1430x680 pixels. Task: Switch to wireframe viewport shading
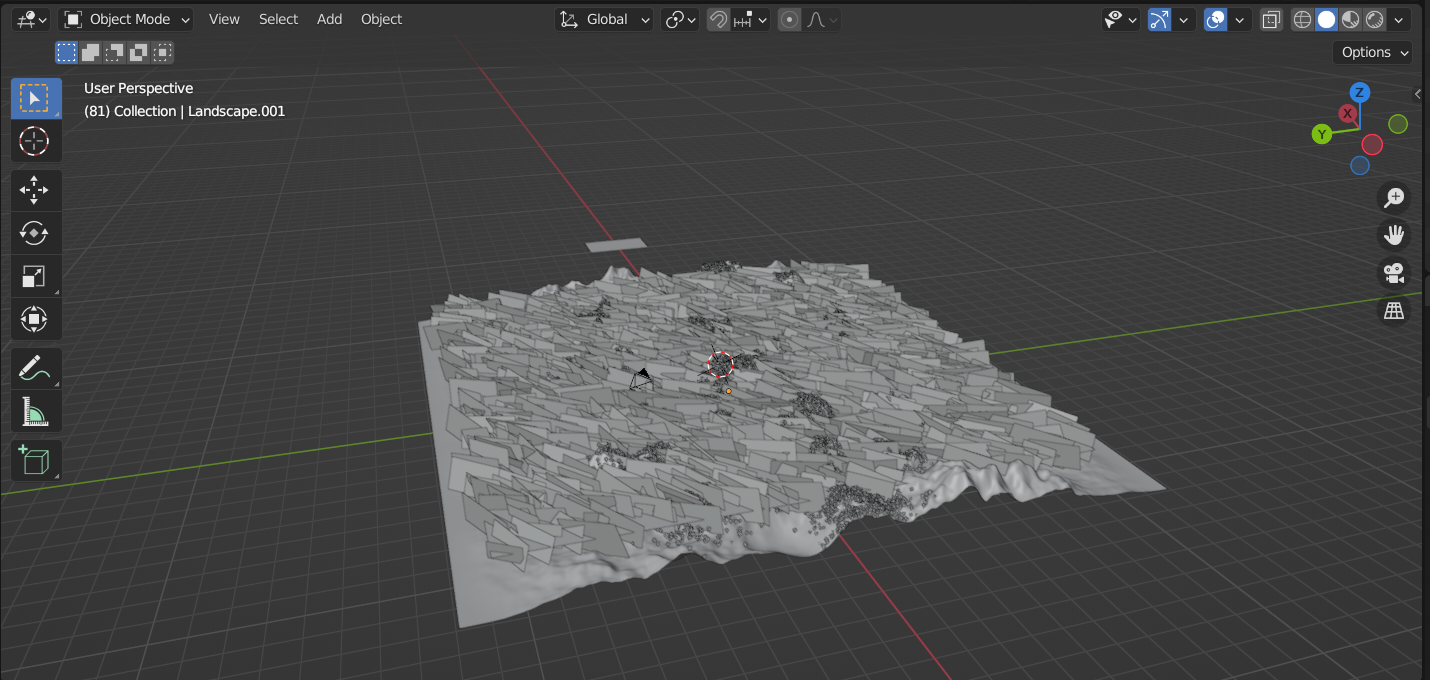point(1302,19)
